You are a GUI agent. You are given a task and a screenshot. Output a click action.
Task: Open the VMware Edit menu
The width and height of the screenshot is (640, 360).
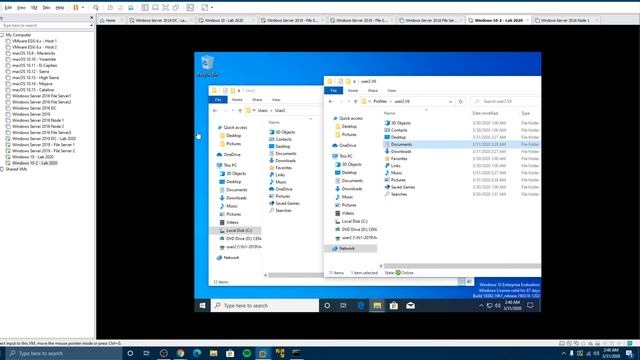[8, 7]
